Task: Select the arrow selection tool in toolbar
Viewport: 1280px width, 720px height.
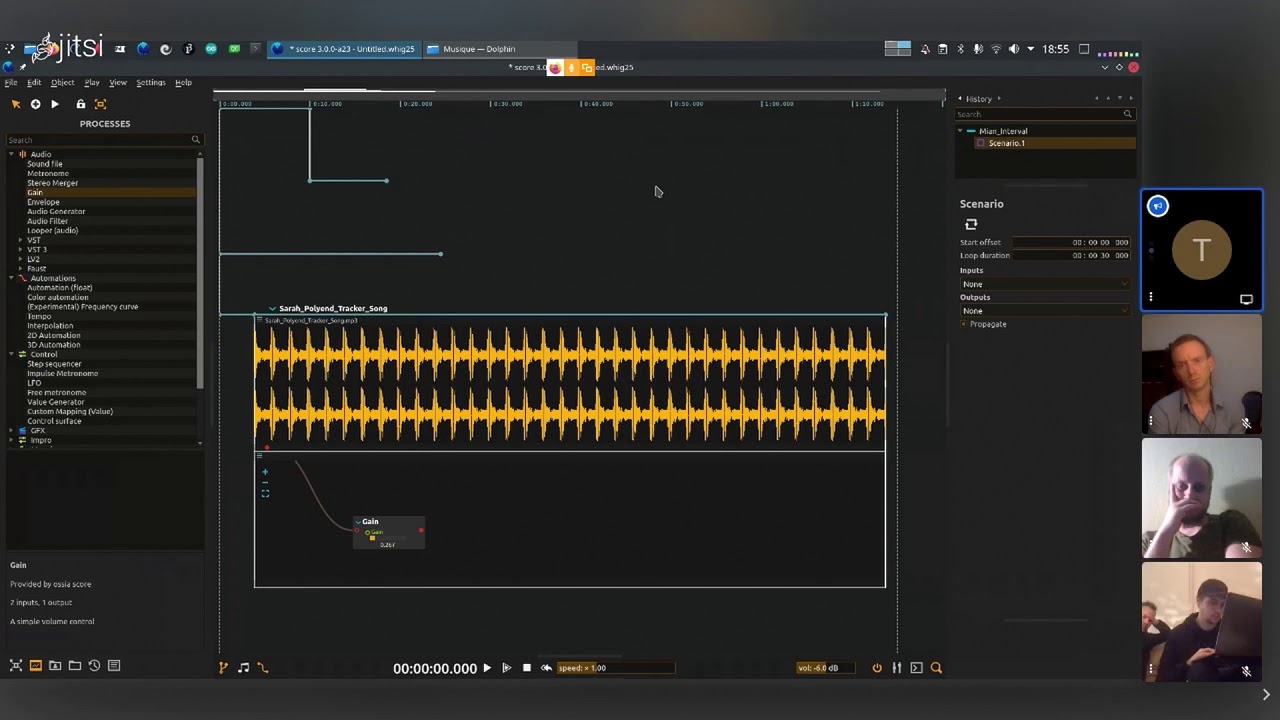Action: (x=15, y=104)
